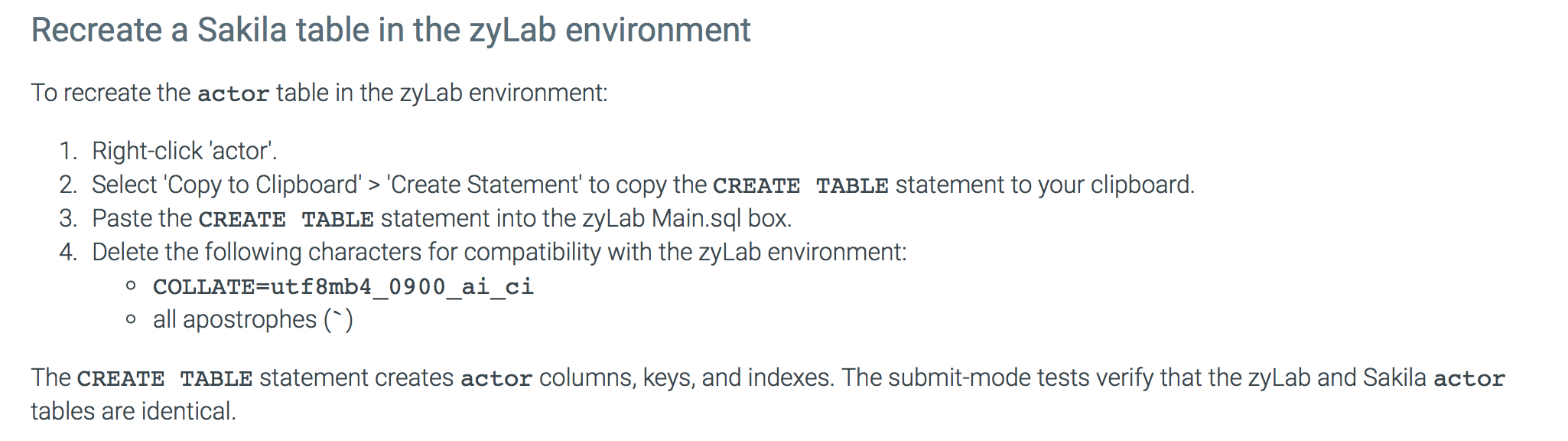Click 'tables are identical' closing text
The image size is (1568, 441).
[133, 411]
